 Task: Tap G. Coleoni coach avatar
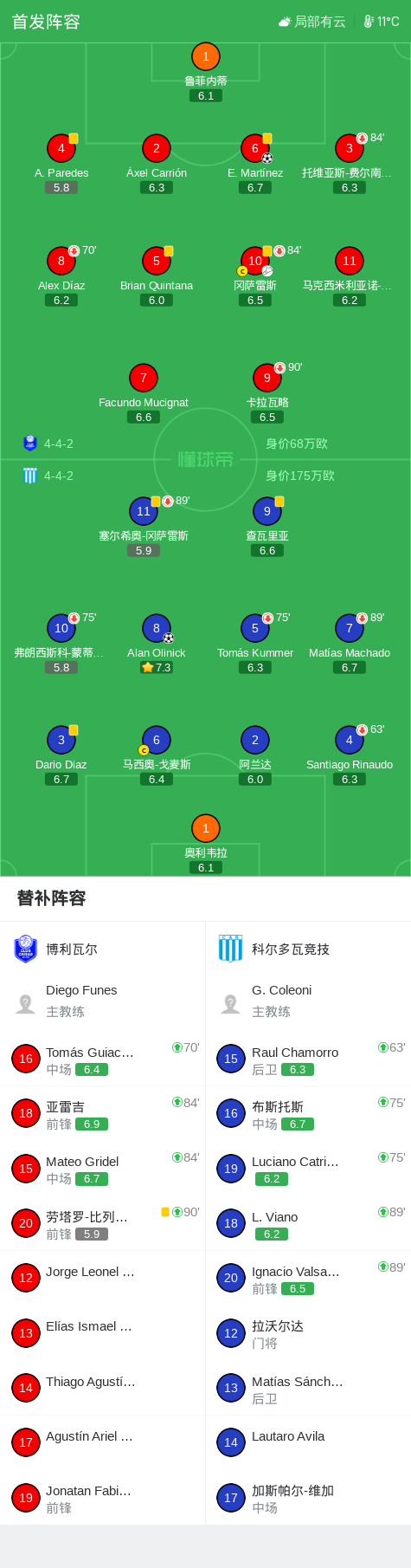(x=231, y=1003)
